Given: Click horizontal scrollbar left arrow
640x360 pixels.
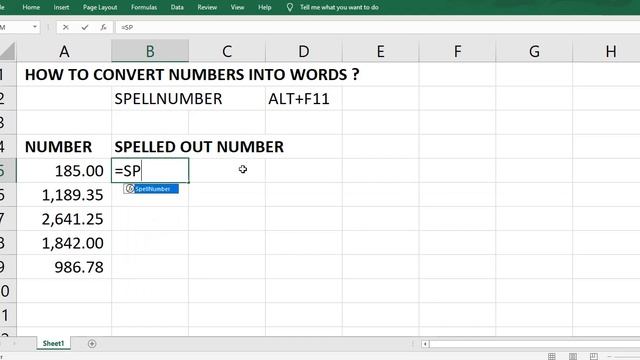Looking at the screenshot, I should pyautogui.click(x=425, y=344).
